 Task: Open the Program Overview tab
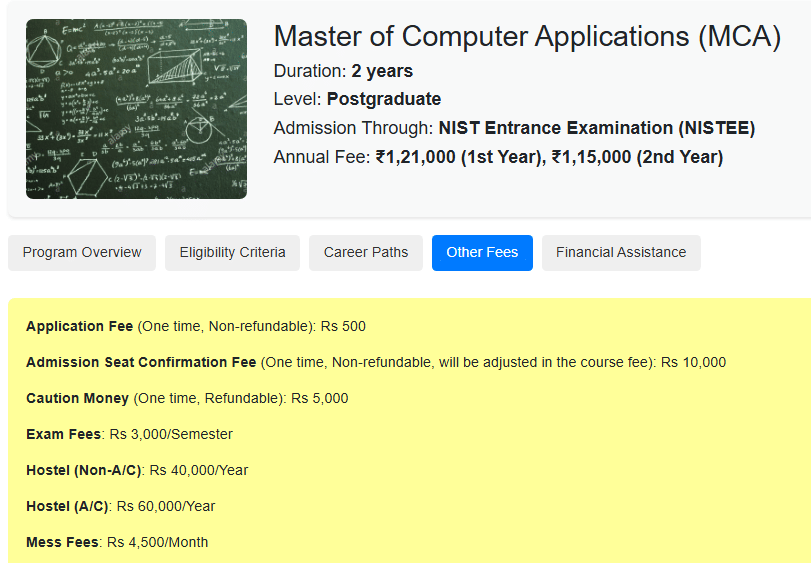[82, 252]
